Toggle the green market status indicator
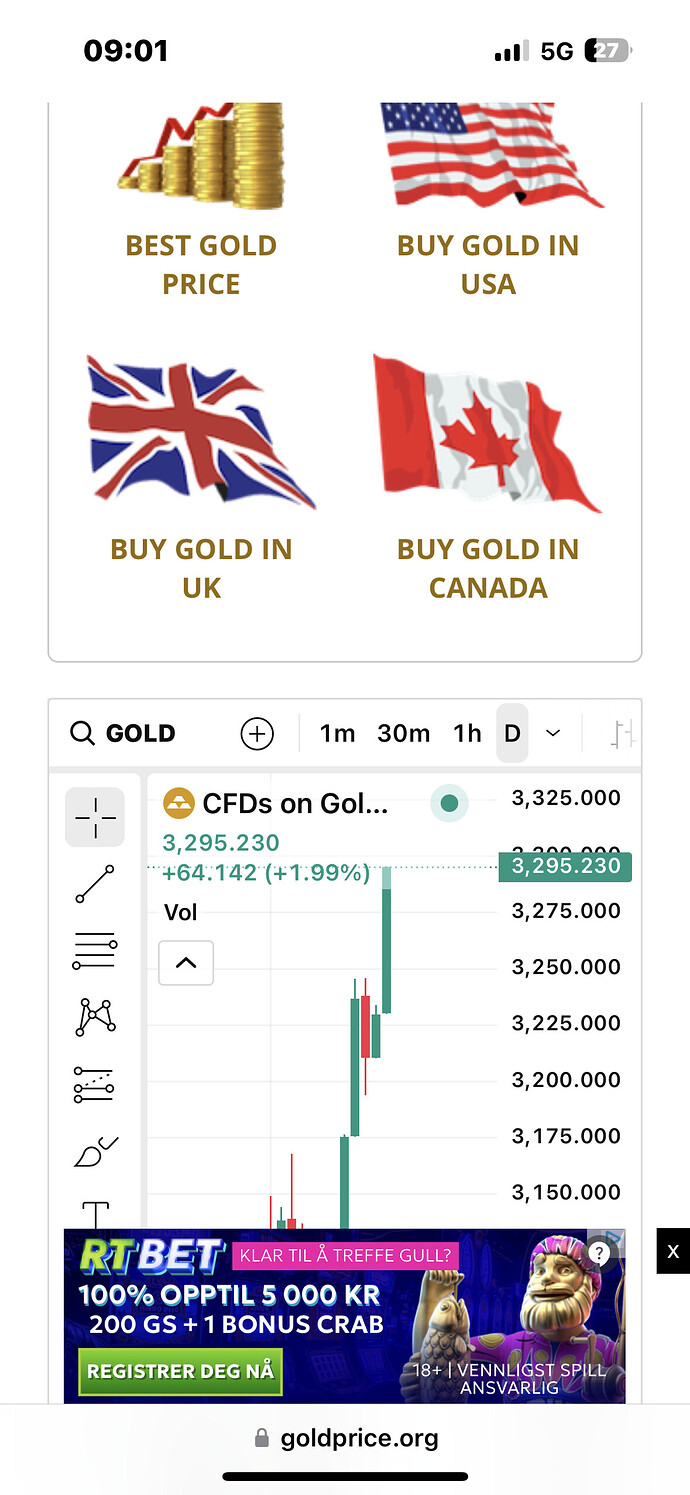The image size is (690, 1495). point(449,803)
